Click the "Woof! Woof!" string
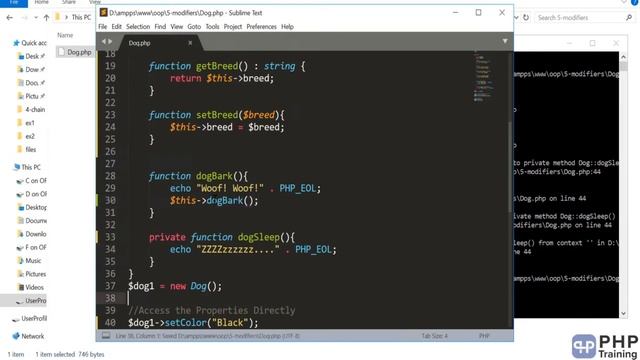The height and width of the screenshot is (360, 640). tap(230, 188)
